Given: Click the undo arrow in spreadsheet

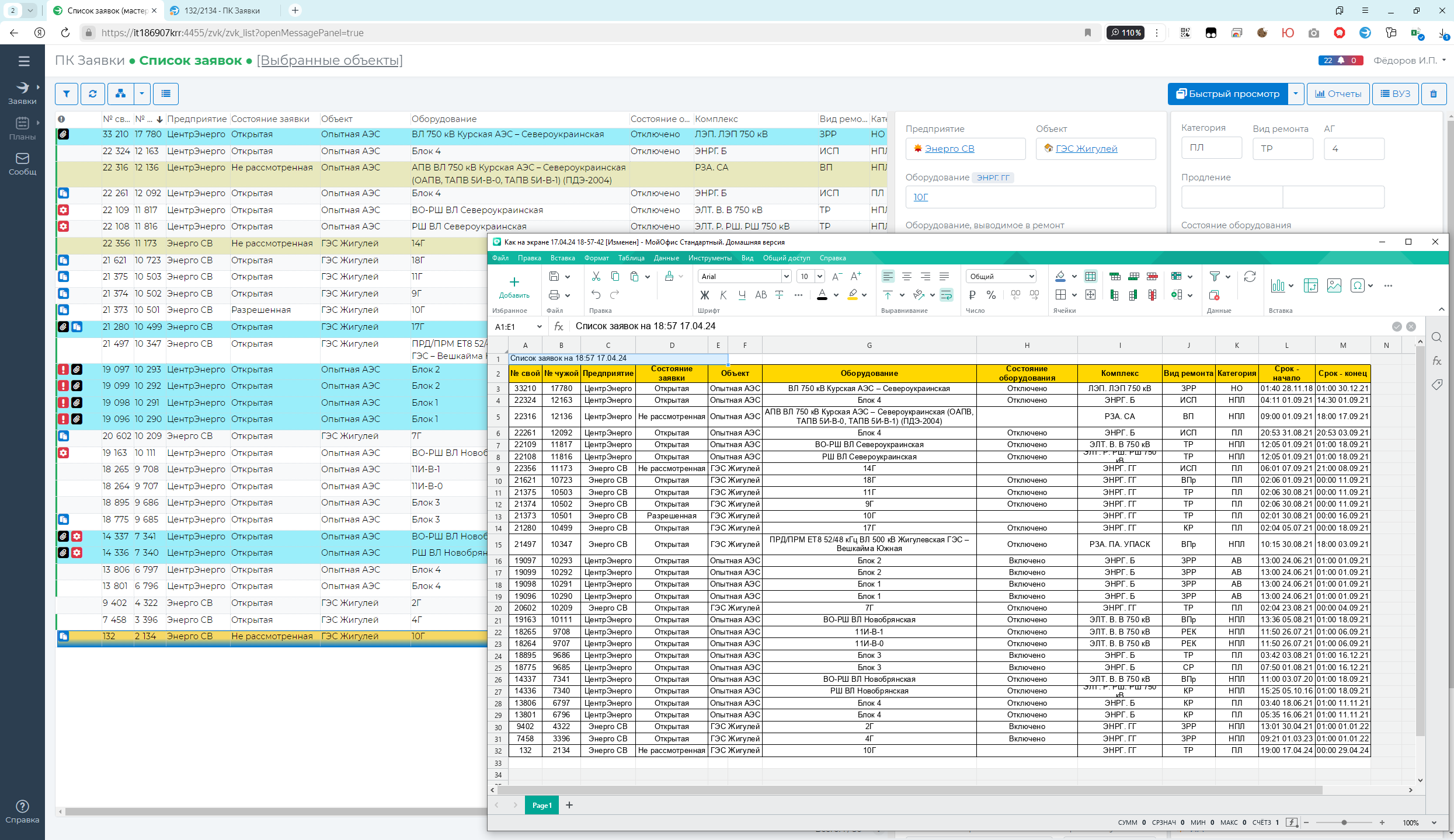Looking at the screenshot, I should [x=596, y=295].
